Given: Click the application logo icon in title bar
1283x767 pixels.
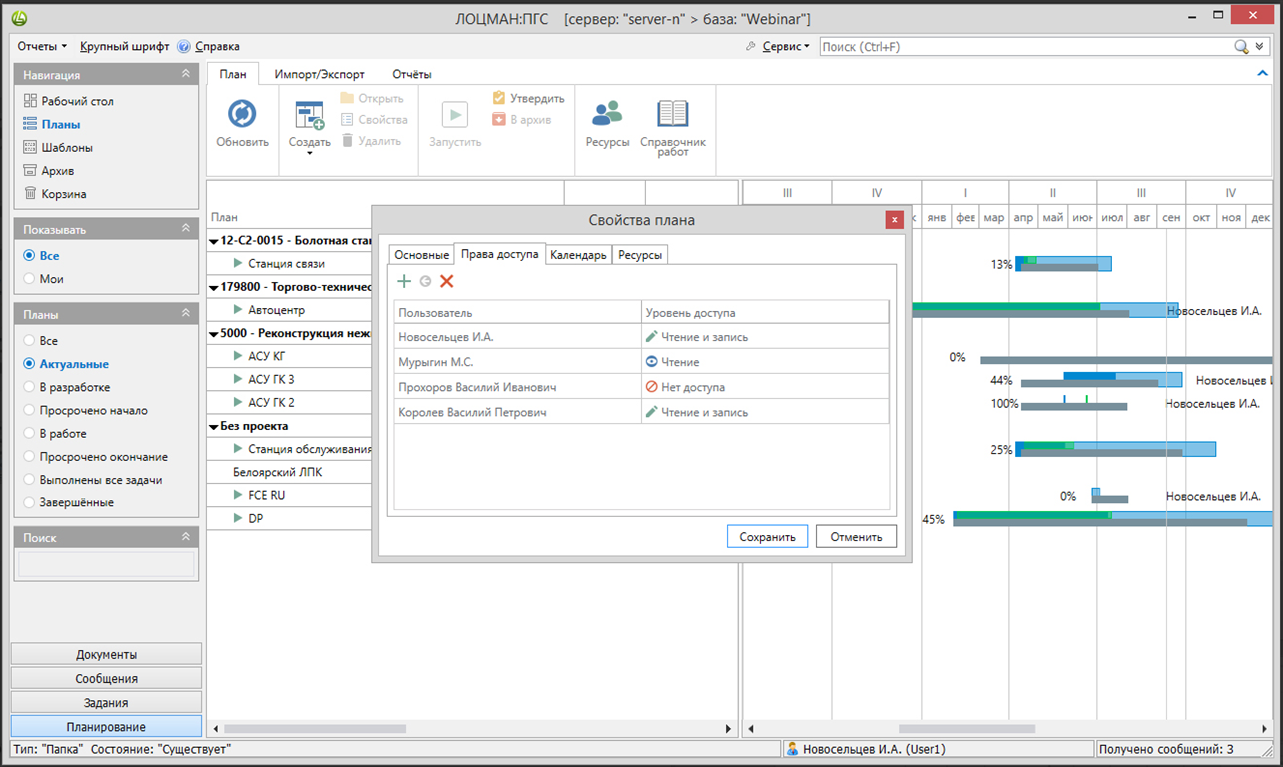Looking at the screenshot, I should [20, 18].
